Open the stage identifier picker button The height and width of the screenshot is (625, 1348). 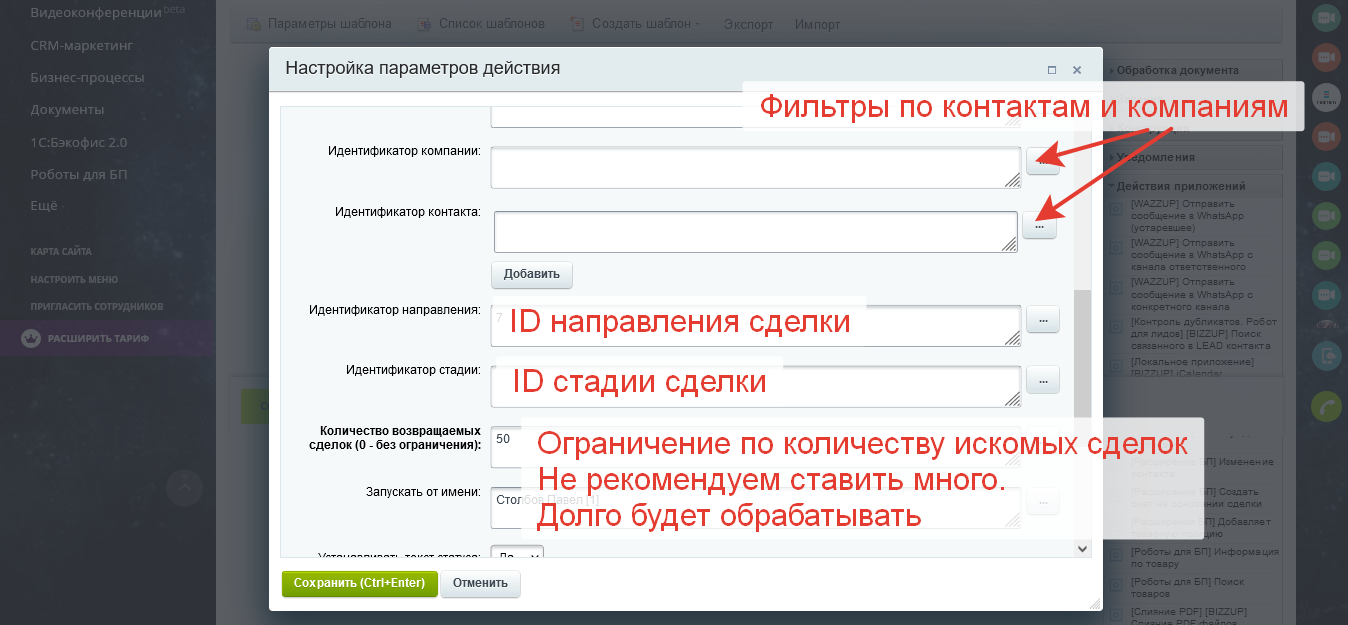pos(1042,380)
